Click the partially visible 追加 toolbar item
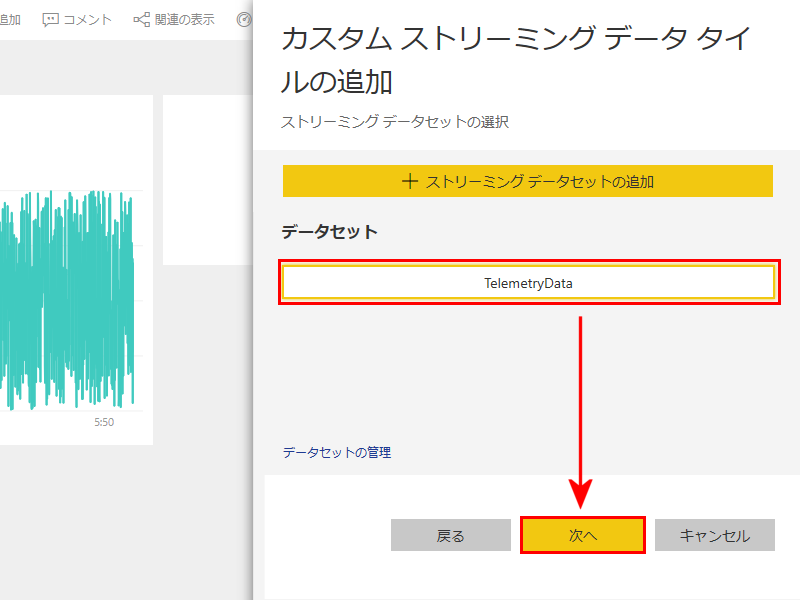This screenshot has height=600, width=800. [10, 19]
